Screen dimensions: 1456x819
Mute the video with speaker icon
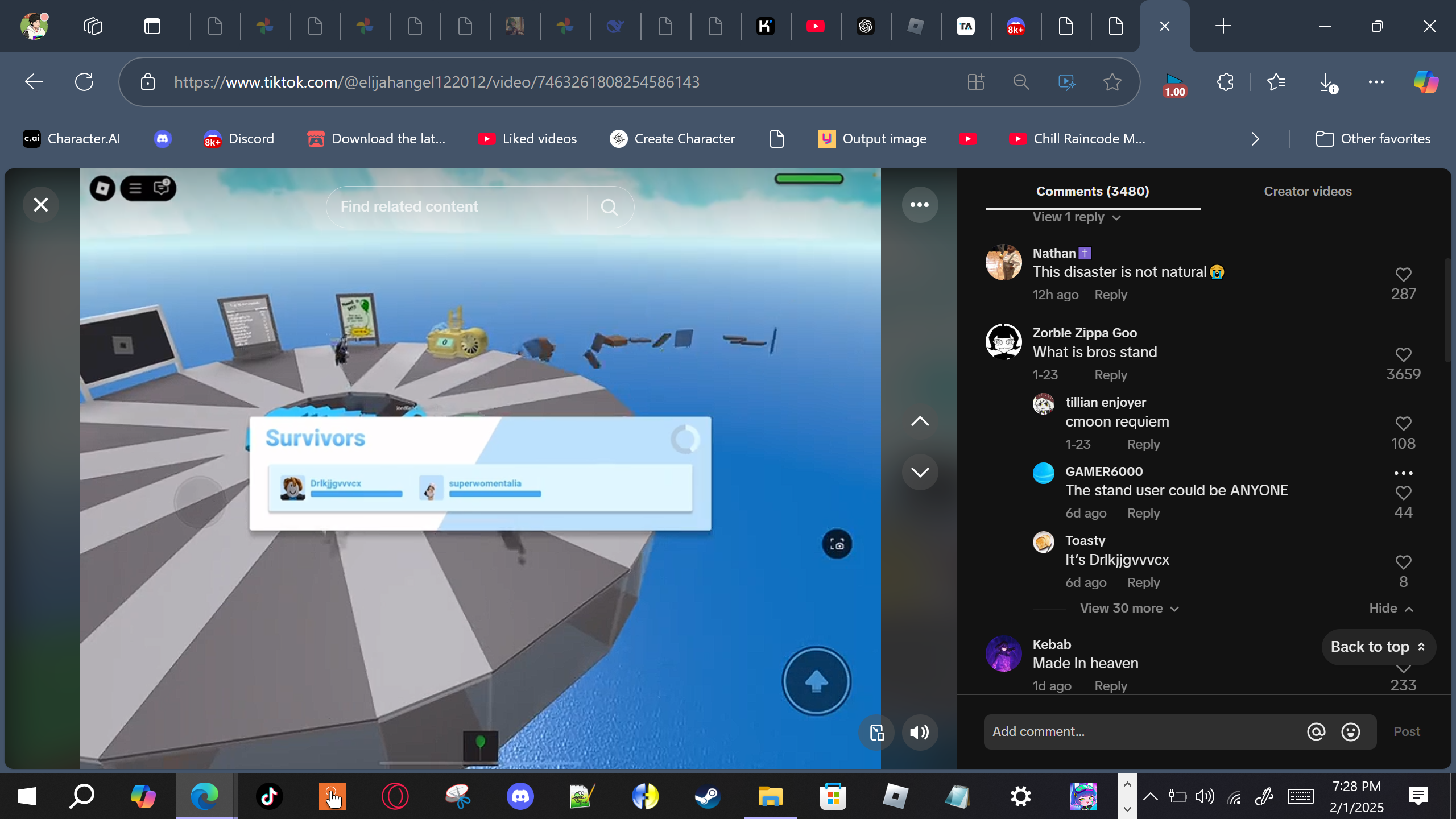click(919, 733)
